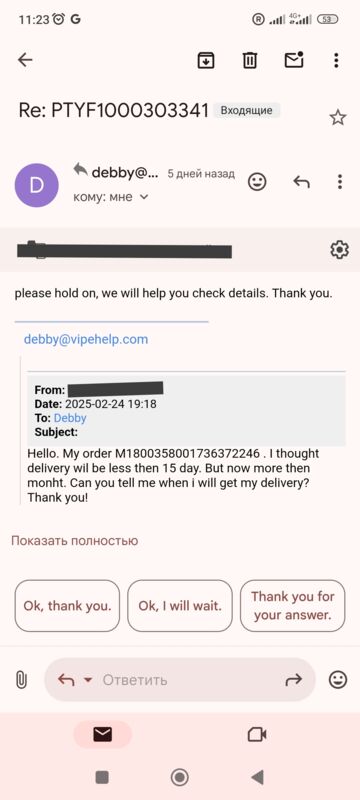The width and height of the screenshot is (360, 800).
Task: Select the Mail tab at the bottom
Action: click(102, 734)
